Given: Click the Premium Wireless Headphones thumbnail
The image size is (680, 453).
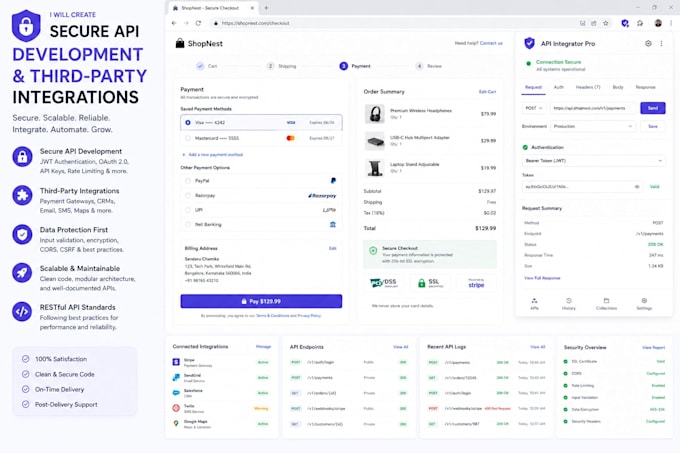Looking at the screenshot, I should pyautogui.click(x=375, y=114).
